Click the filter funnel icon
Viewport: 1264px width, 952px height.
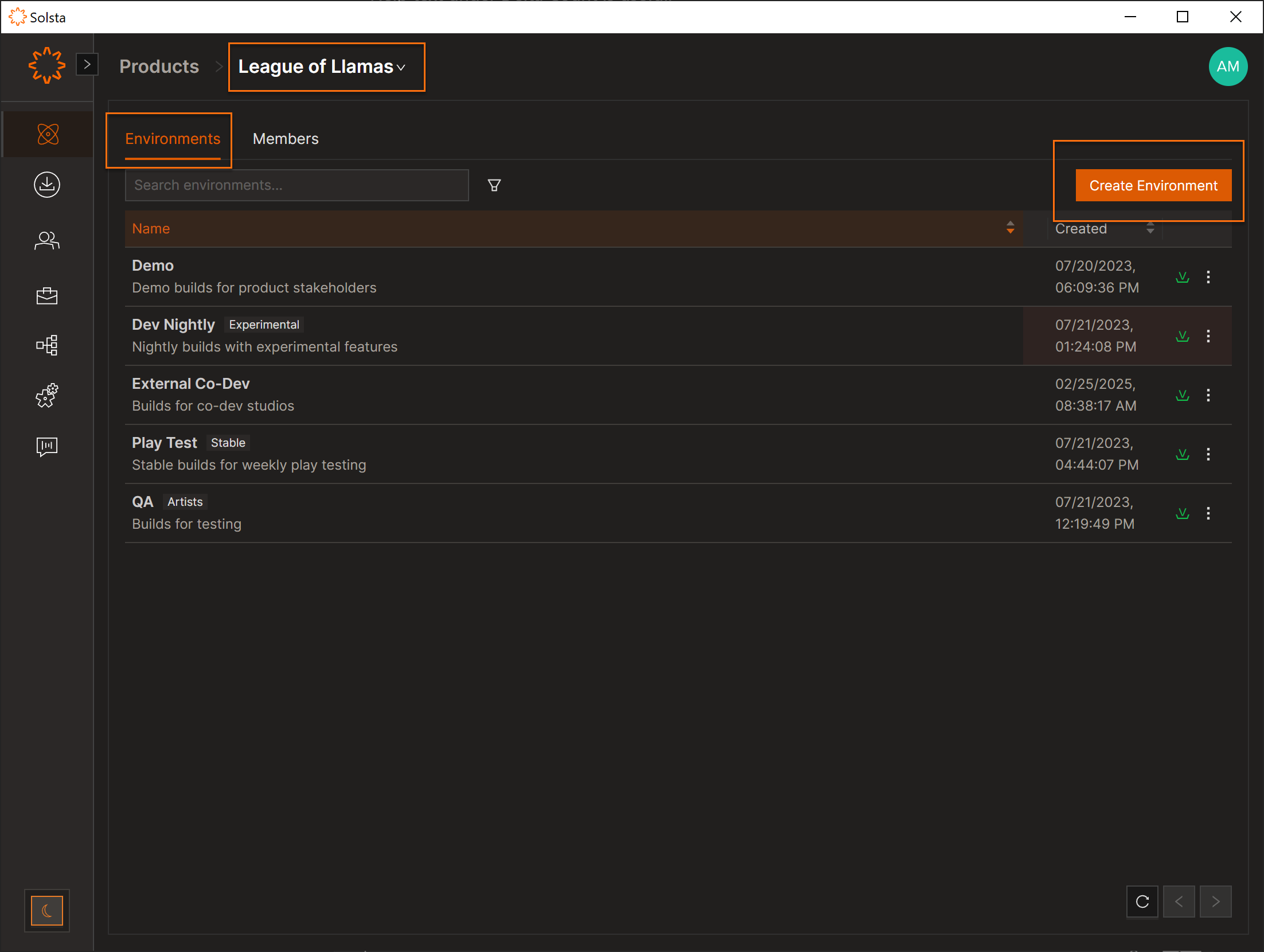coord(494,185)
